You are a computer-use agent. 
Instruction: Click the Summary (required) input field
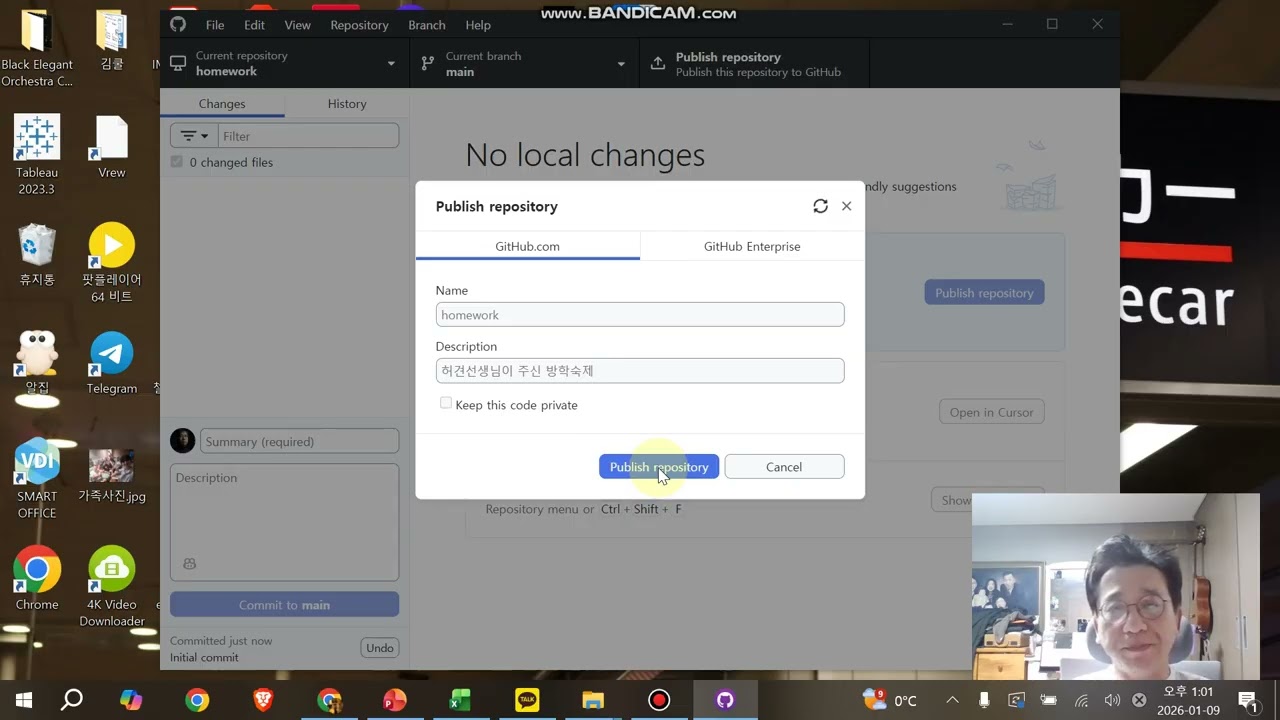pos(300,441)
